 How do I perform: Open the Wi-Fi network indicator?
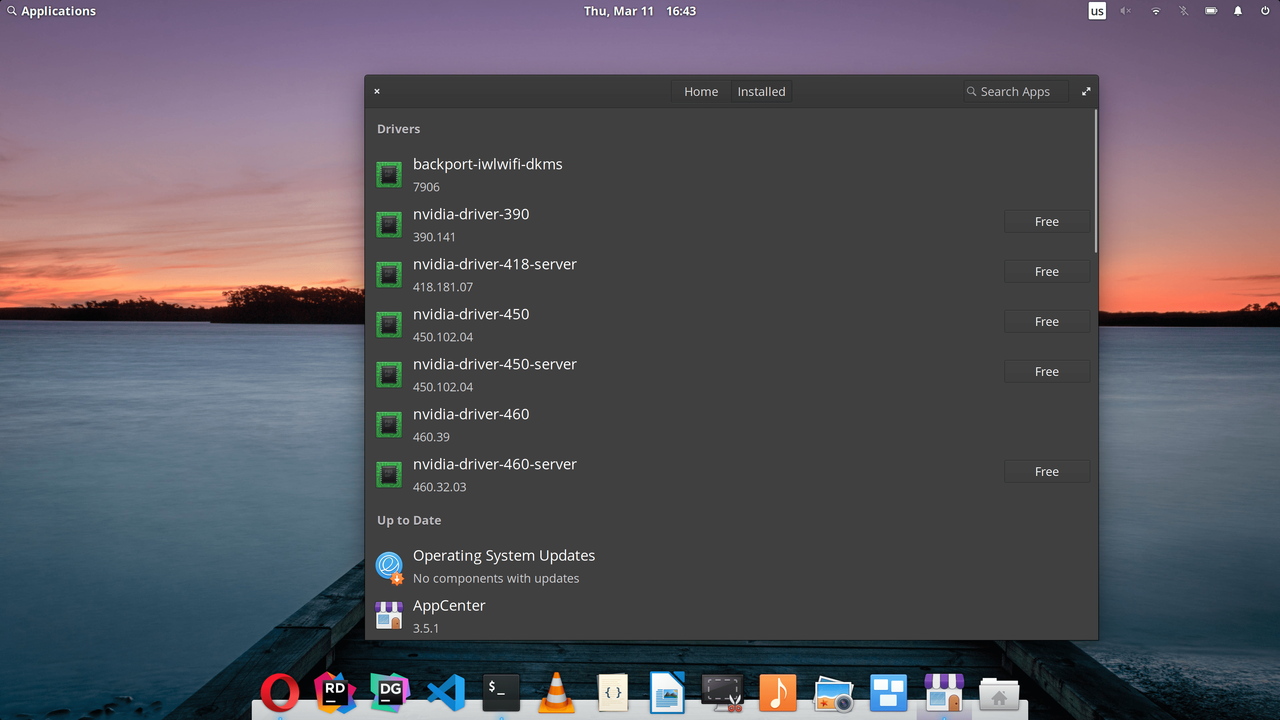point(1155,11)
